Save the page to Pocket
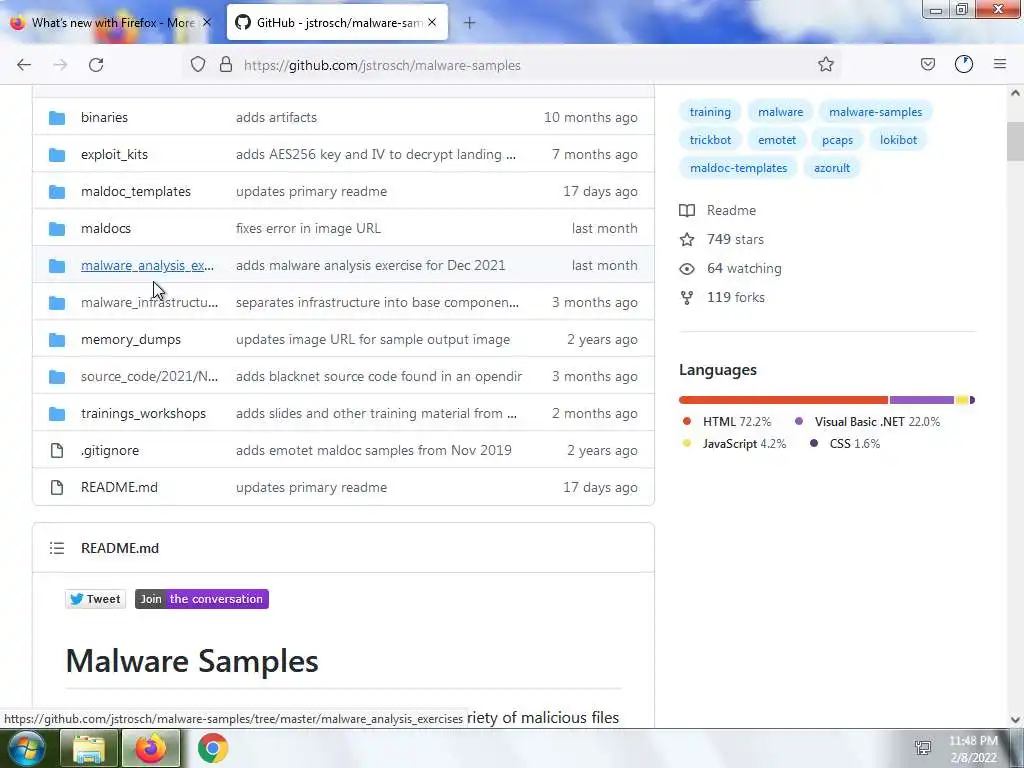 [927, 65]
